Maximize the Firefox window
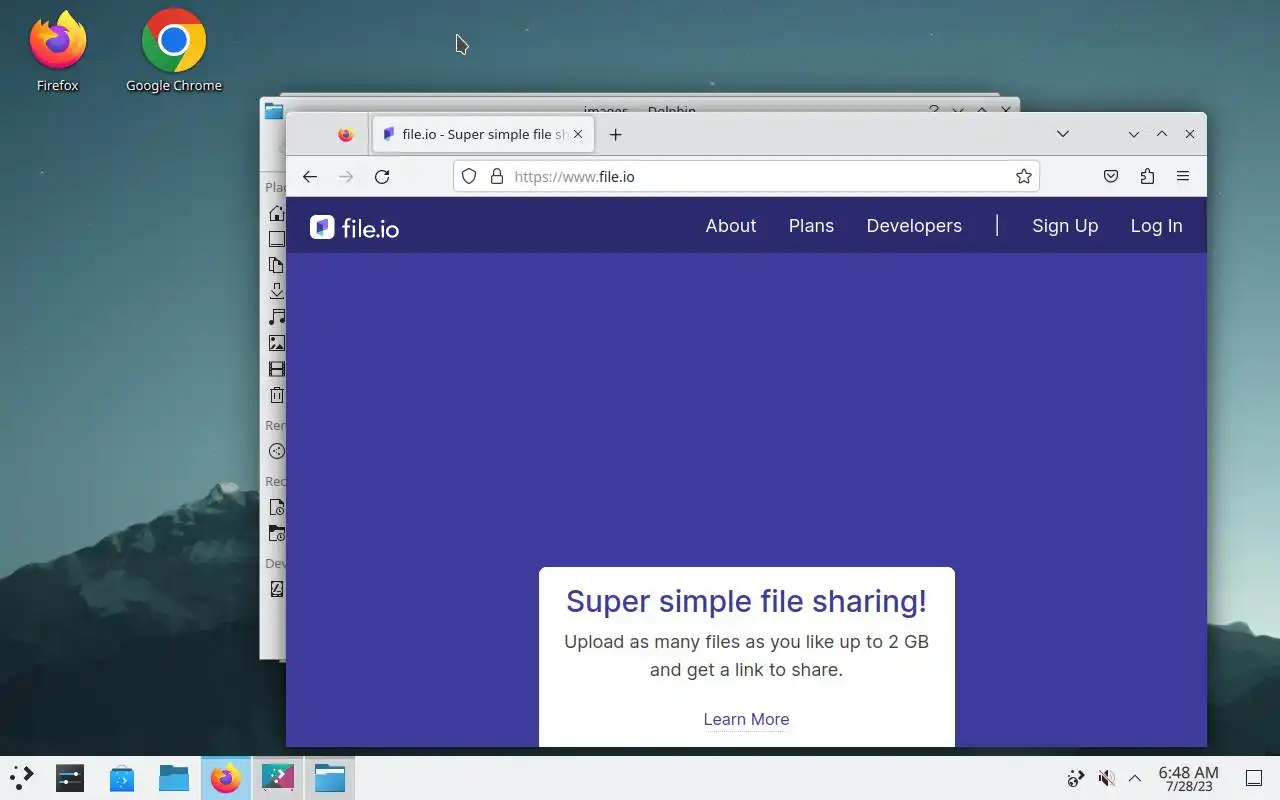This screenshot has height=800, width=1280. [1162, 134]
